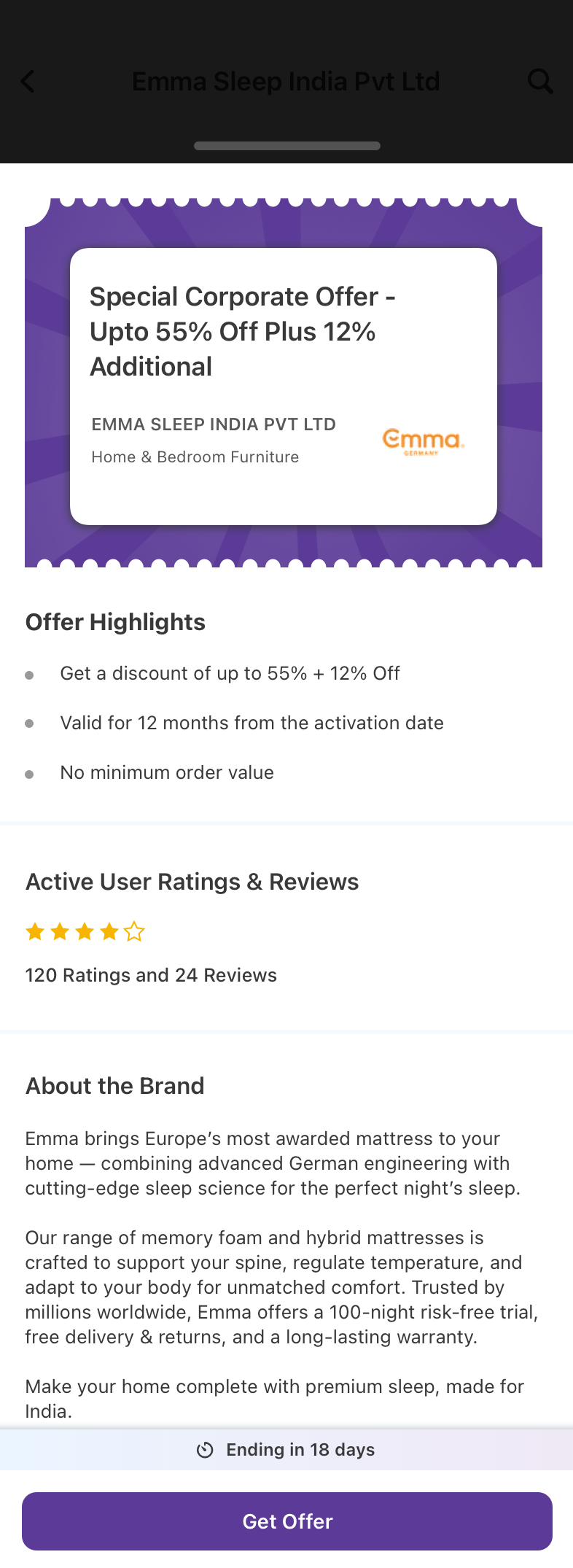Tap the Home & Bedroom Furniture category label
Screen dimensions: 573x1568
(195, 457)
